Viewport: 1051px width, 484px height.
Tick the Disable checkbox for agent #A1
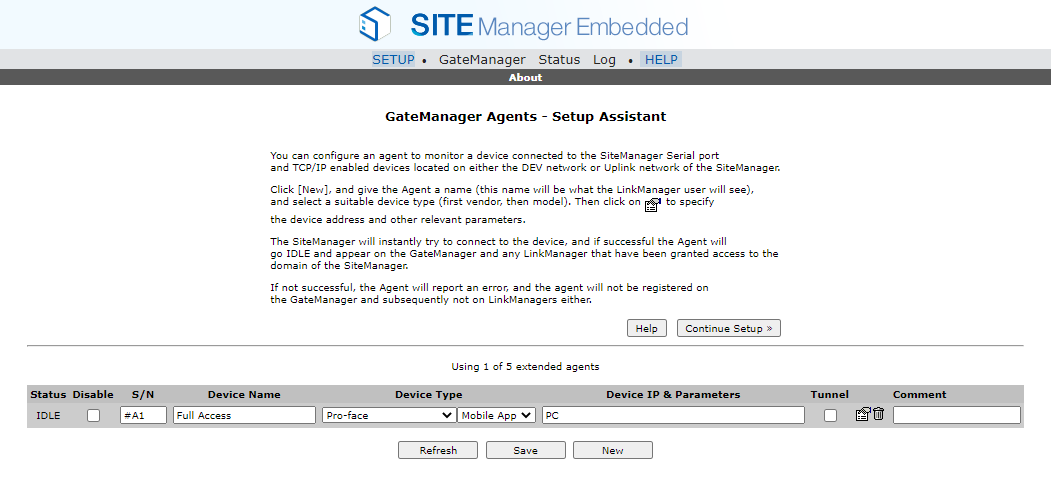(x=93, y=415)
